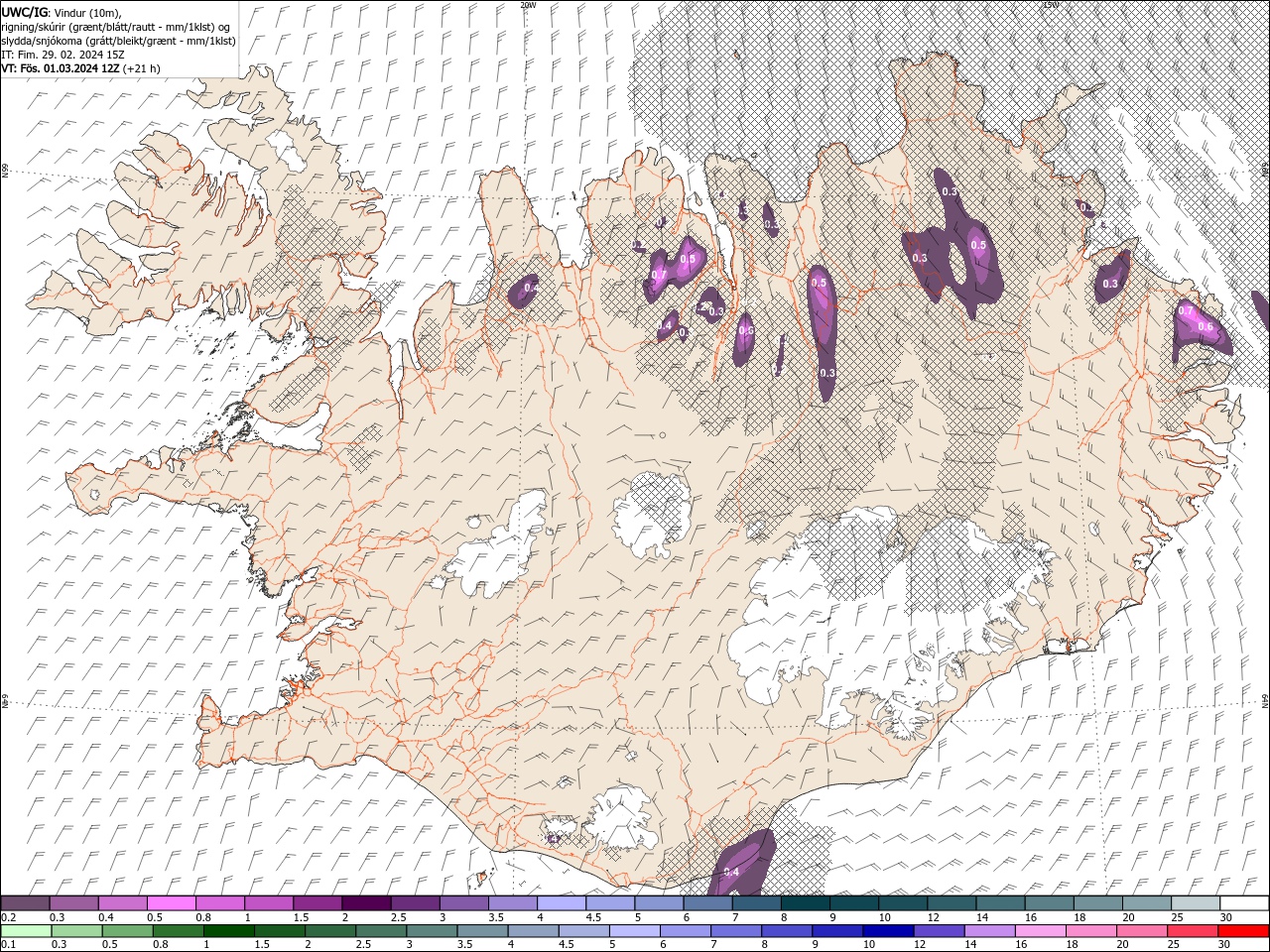Viewport: 1270px width, 952px height.
Task: Click the 'VT: Fös. 01.03.2024 12Z (+21 h)' line
Action: [81, 68]
